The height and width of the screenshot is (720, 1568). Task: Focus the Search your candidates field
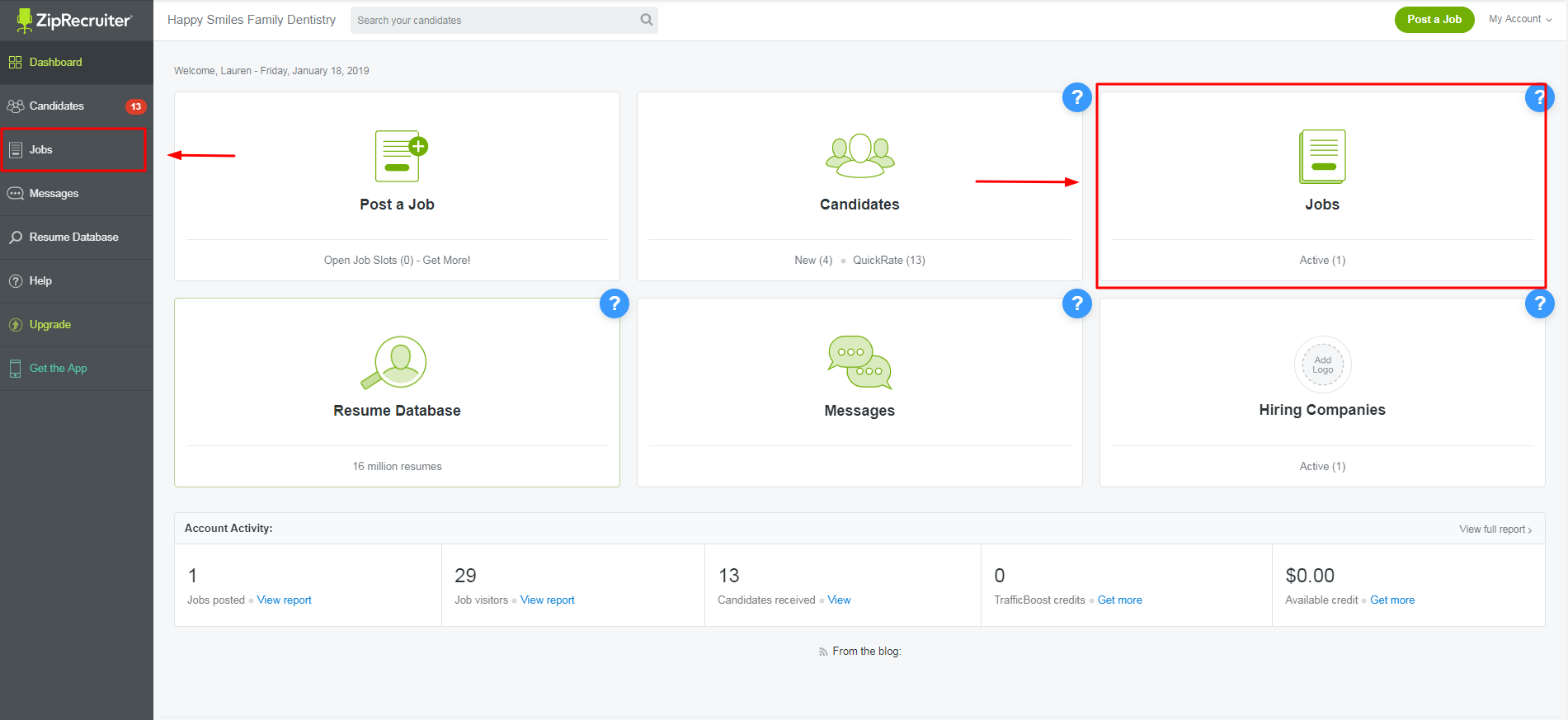[495, 20]
